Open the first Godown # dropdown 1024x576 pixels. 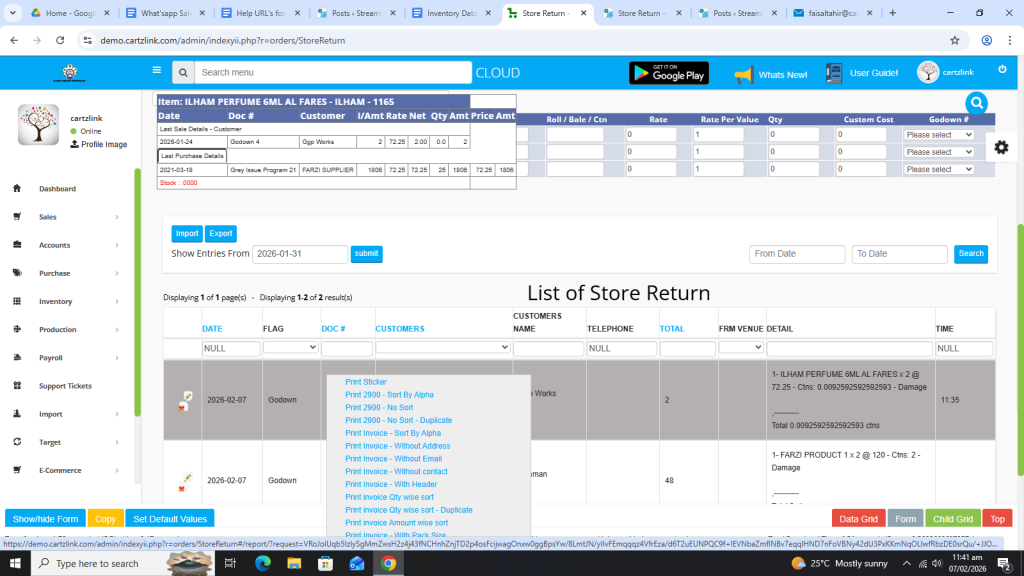pyautogui.click(x=938, y=135)
